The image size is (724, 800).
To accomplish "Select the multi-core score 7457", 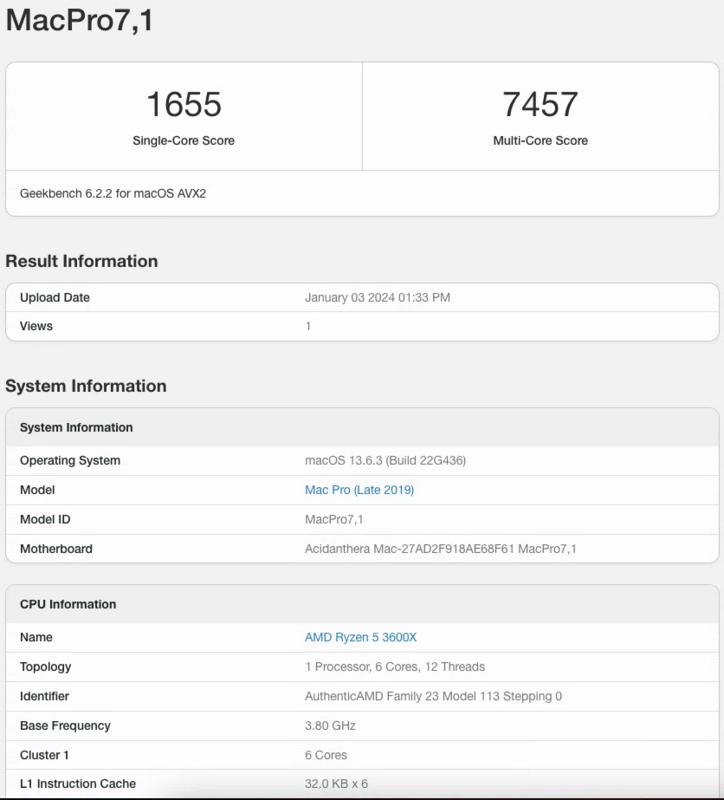I will coord(540,104).
